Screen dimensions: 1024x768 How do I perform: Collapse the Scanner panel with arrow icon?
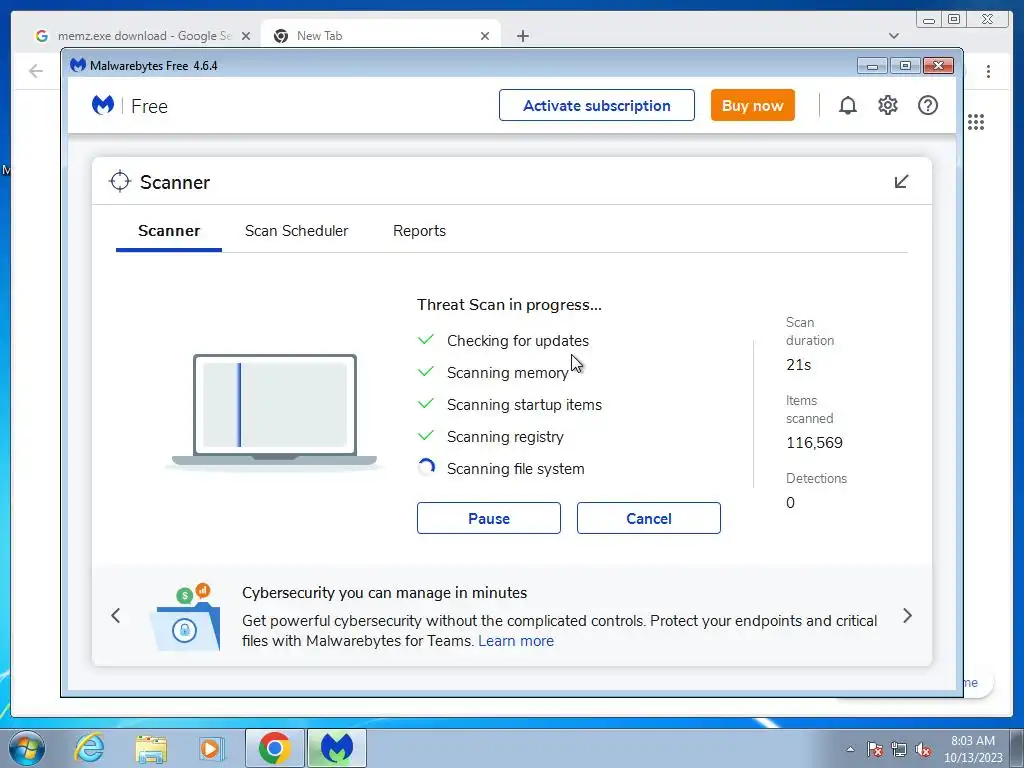901,182
